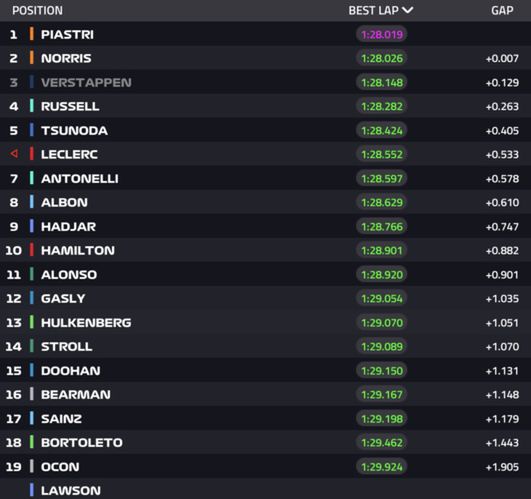The width and height of the screenshot is (531, 499).
Task: Click the red arrow icon beside Leclerc
Action: 14,154
